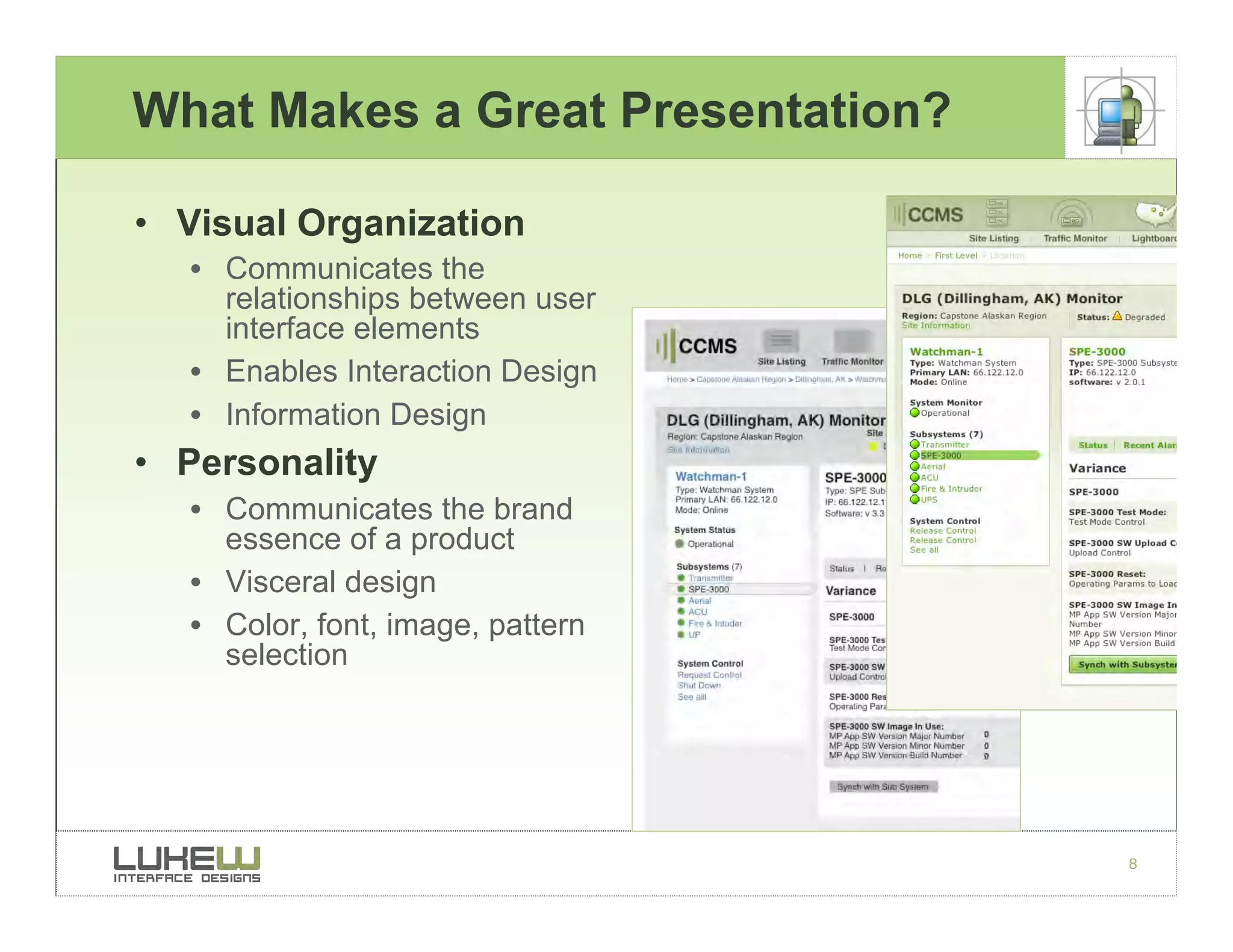Switch to the green Status tab
The height and width of the screenshot is (952, 1233).
pos(1092,445)
